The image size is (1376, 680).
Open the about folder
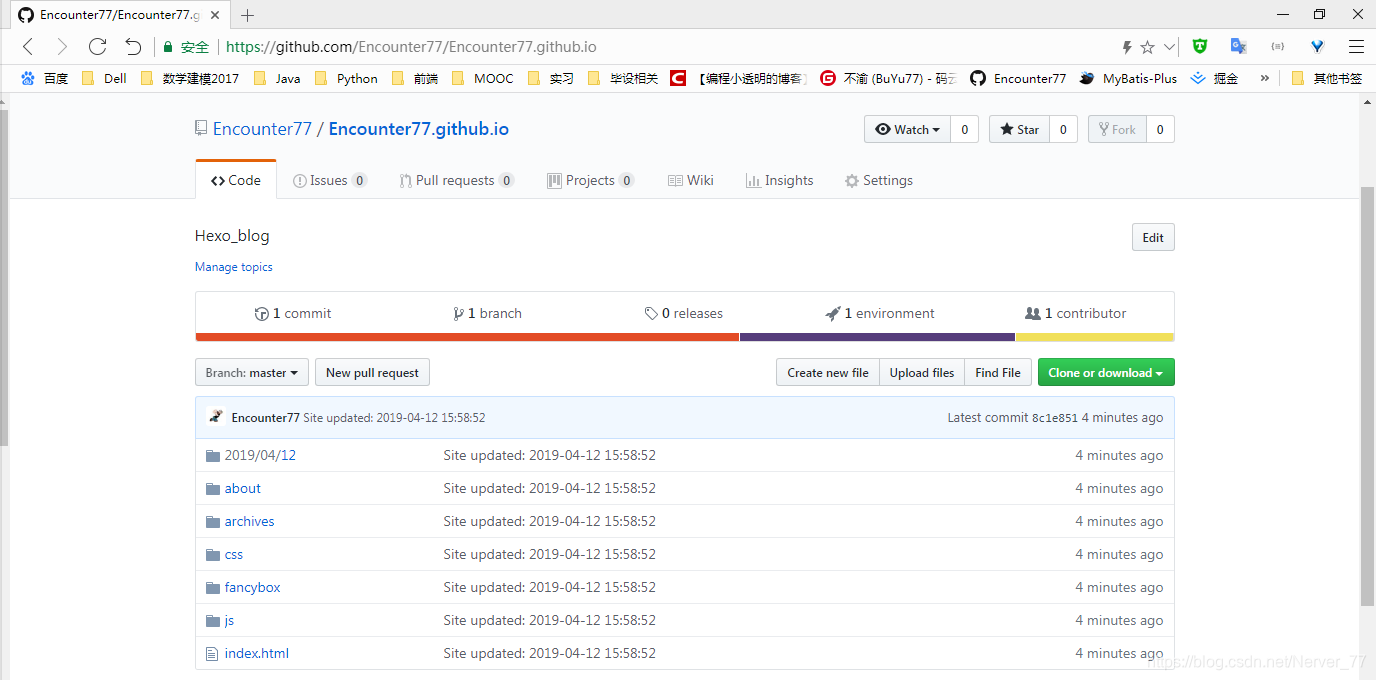click(243, 488)
